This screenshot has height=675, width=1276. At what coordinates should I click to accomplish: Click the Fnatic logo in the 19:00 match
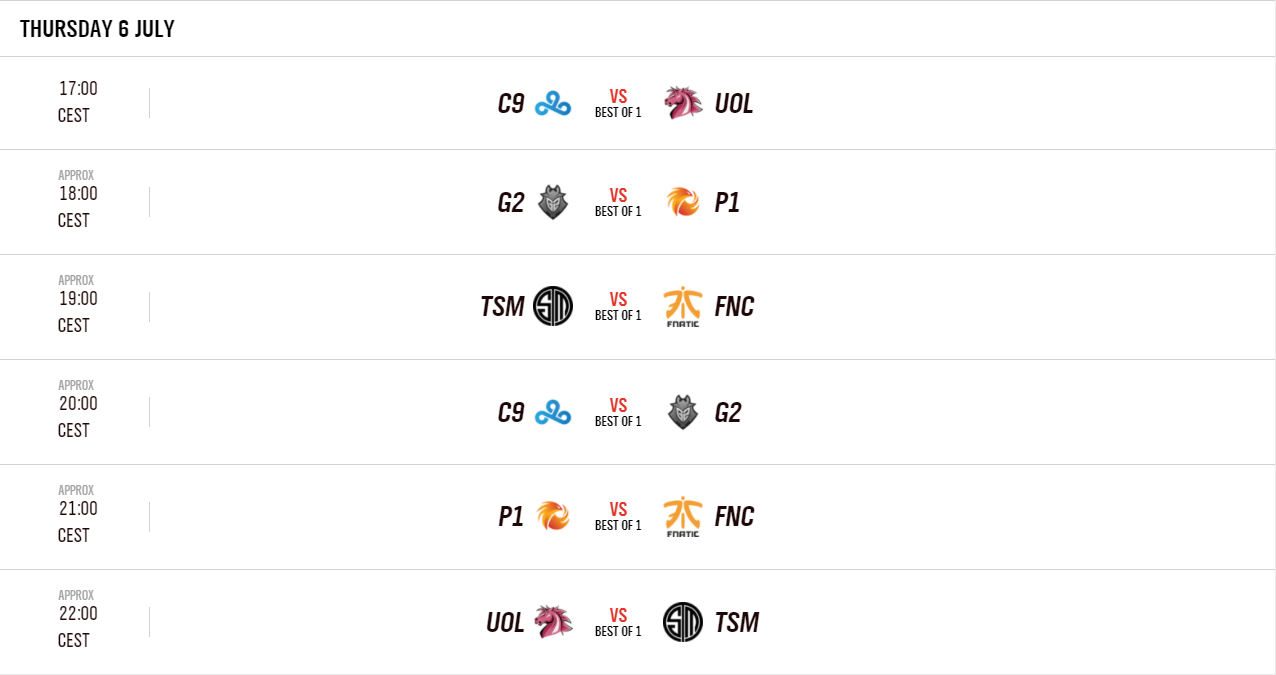click(683, 307)
